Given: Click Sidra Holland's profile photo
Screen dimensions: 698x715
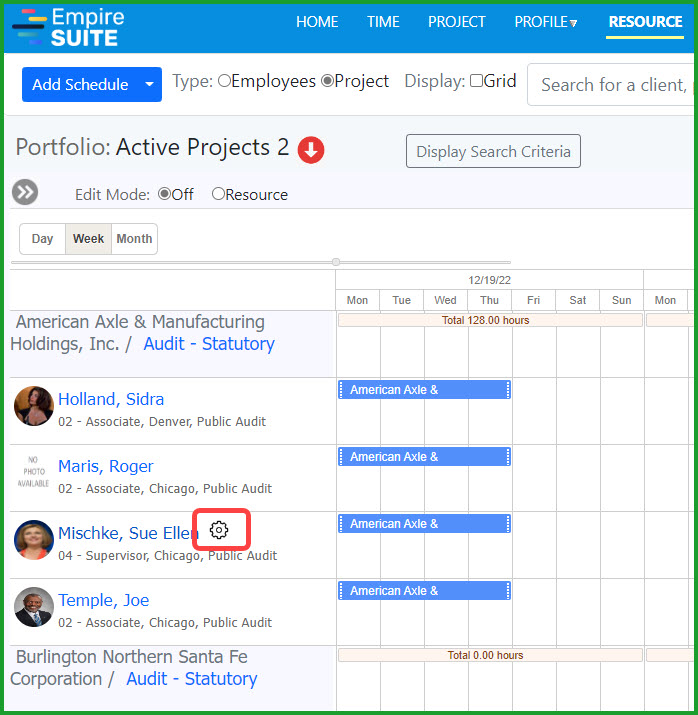Looking at the screenshot, I should pyautogui.click(x=34, y=406).
